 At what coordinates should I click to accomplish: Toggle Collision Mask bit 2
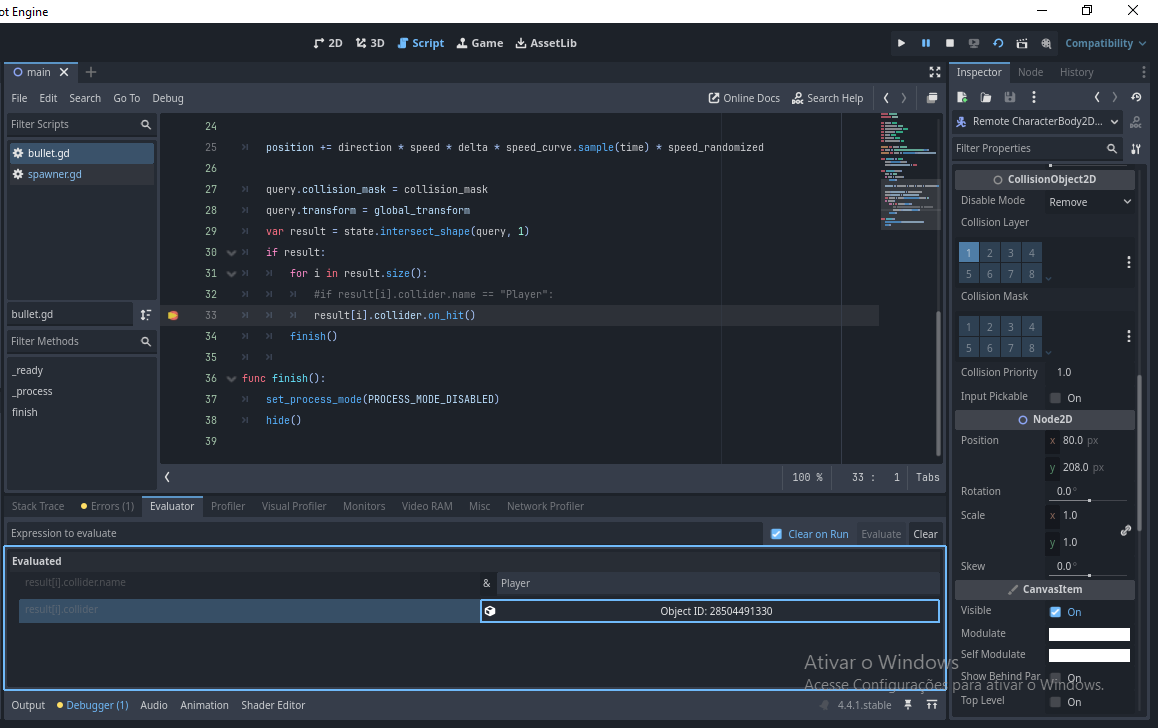[990, 326]
